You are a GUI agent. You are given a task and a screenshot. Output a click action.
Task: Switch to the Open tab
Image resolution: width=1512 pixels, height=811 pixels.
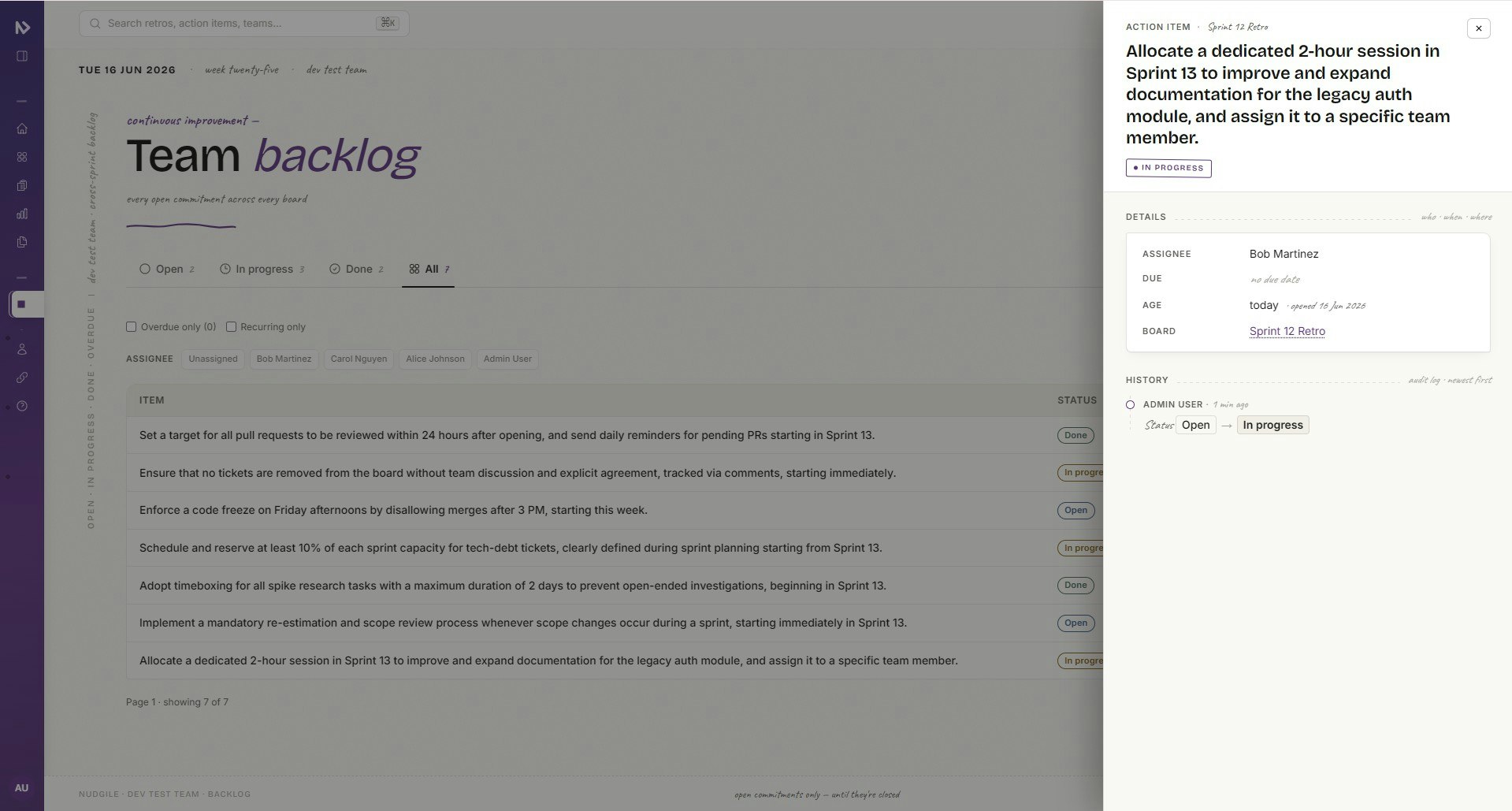[167, 269]
